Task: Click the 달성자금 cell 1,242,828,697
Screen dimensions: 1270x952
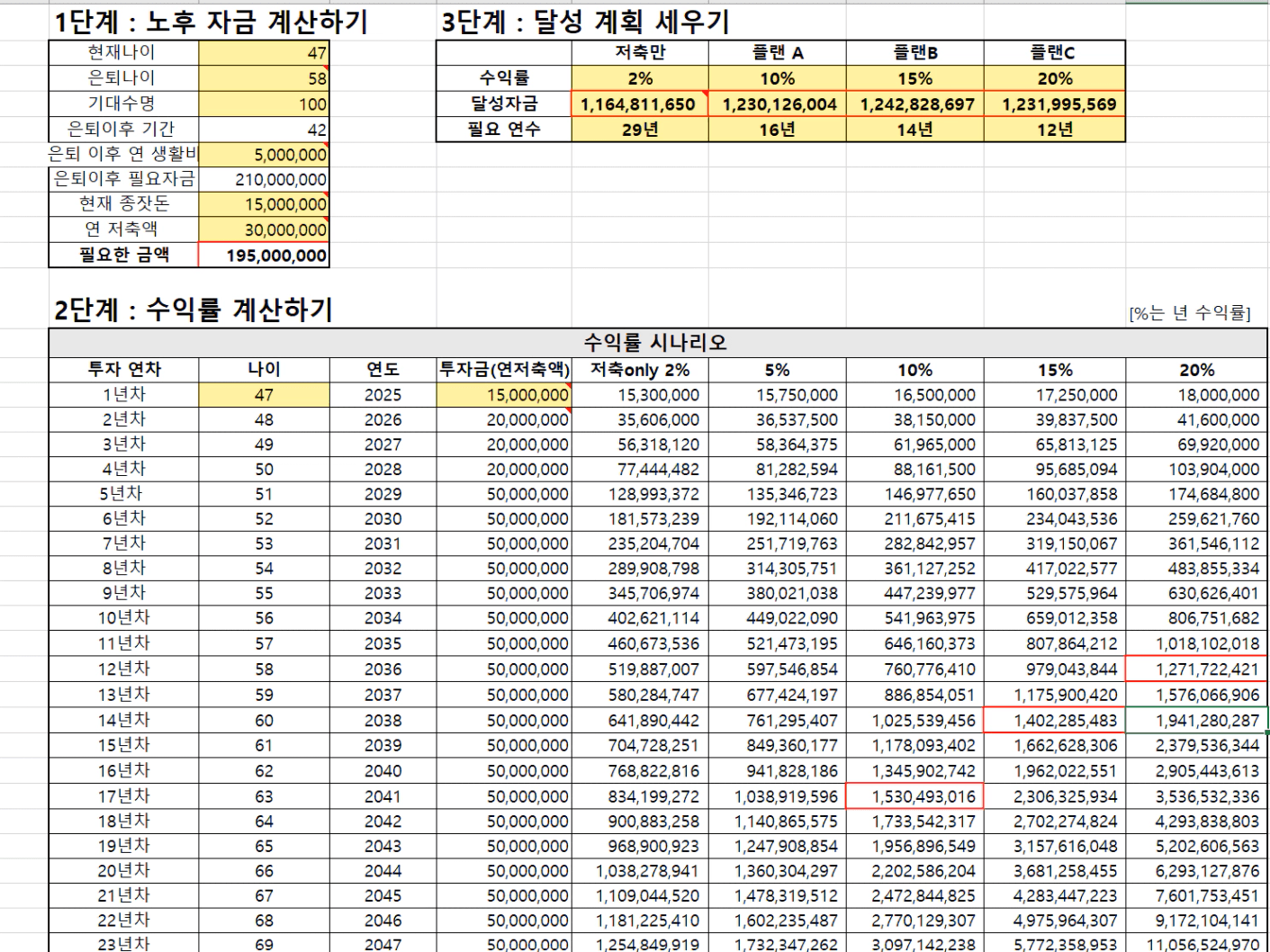Action: click(915, 103)
